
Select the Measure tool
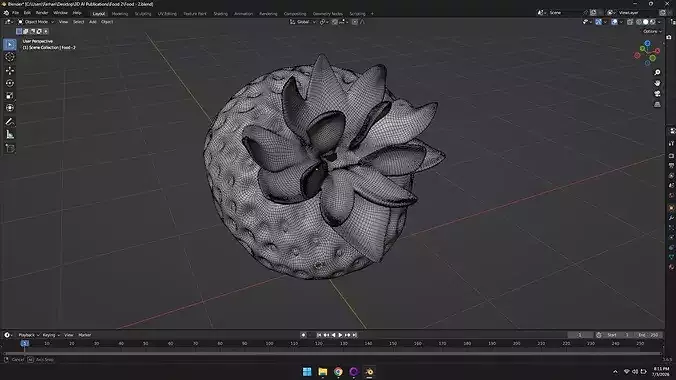[x=10, y=135]
